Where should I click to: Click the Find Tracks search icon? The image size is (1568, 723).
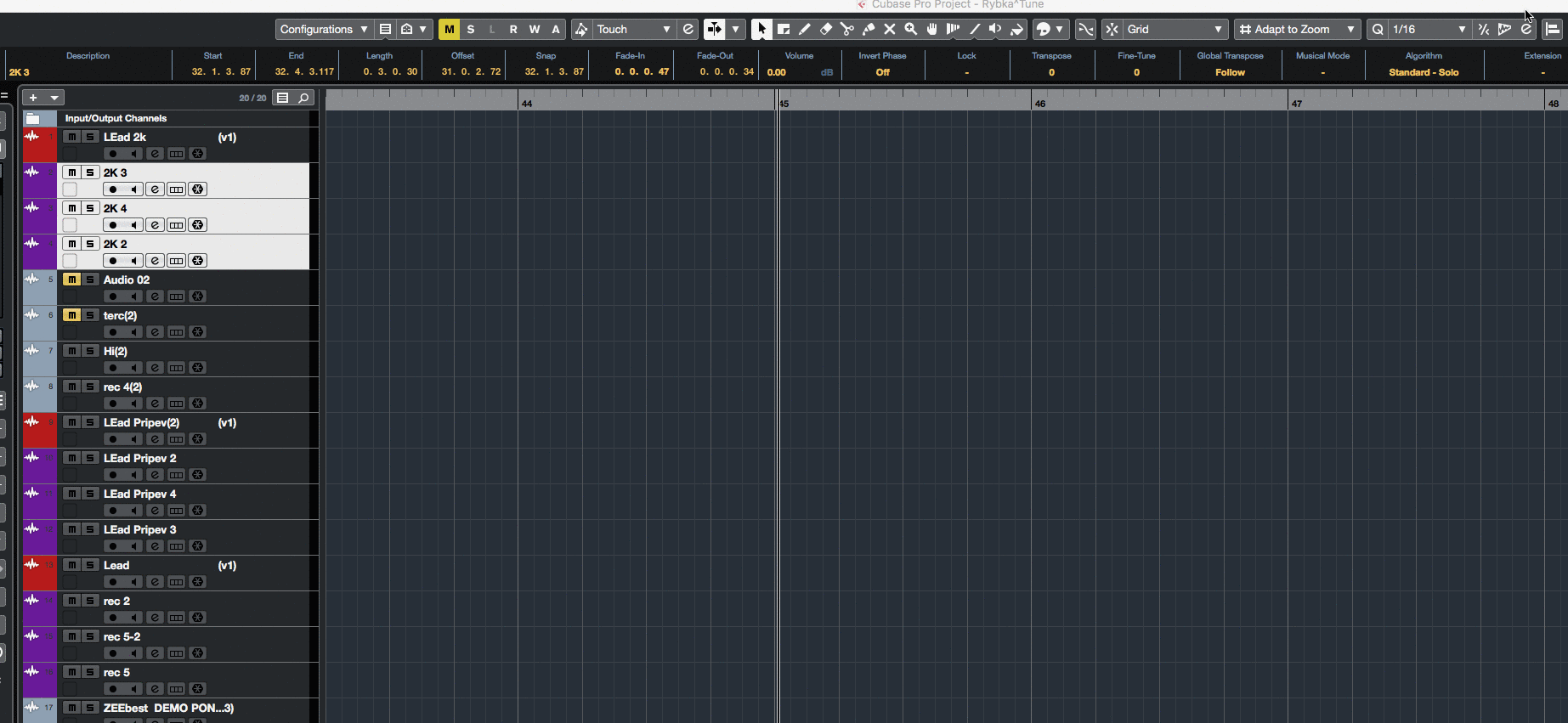coord(303,98)
